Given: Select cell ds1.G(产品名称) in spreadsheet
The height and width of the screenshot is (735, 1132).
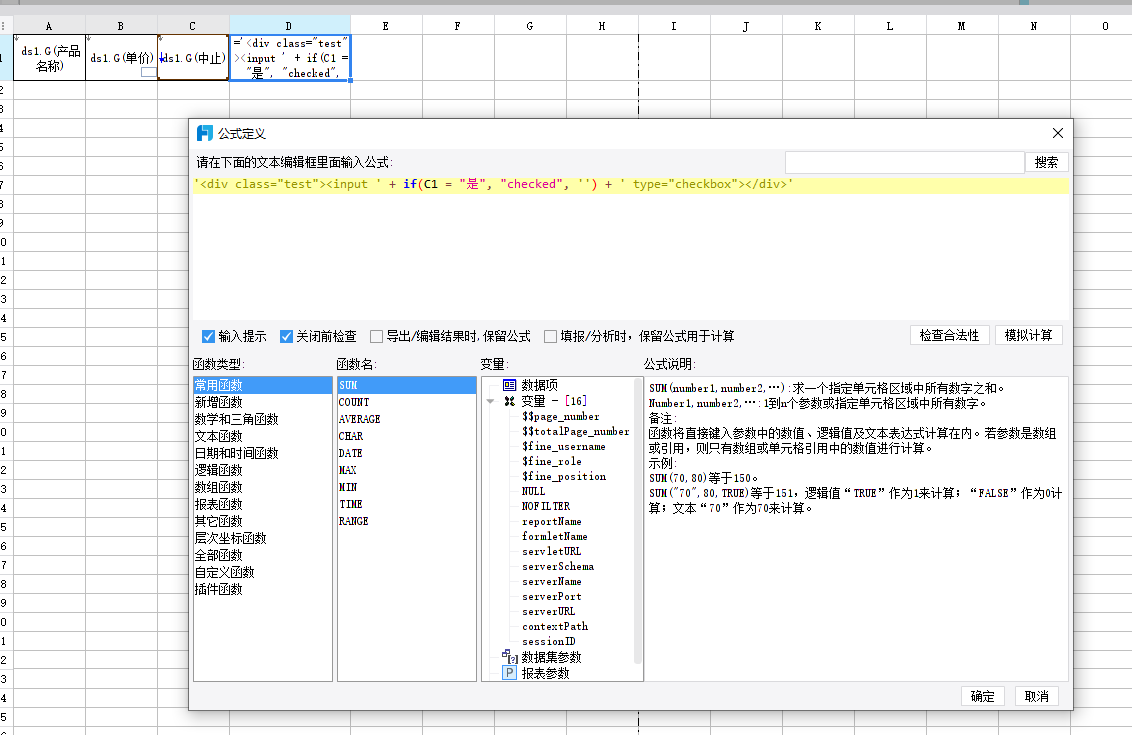Looking at the screenshot, I should [x=50, y=58].
